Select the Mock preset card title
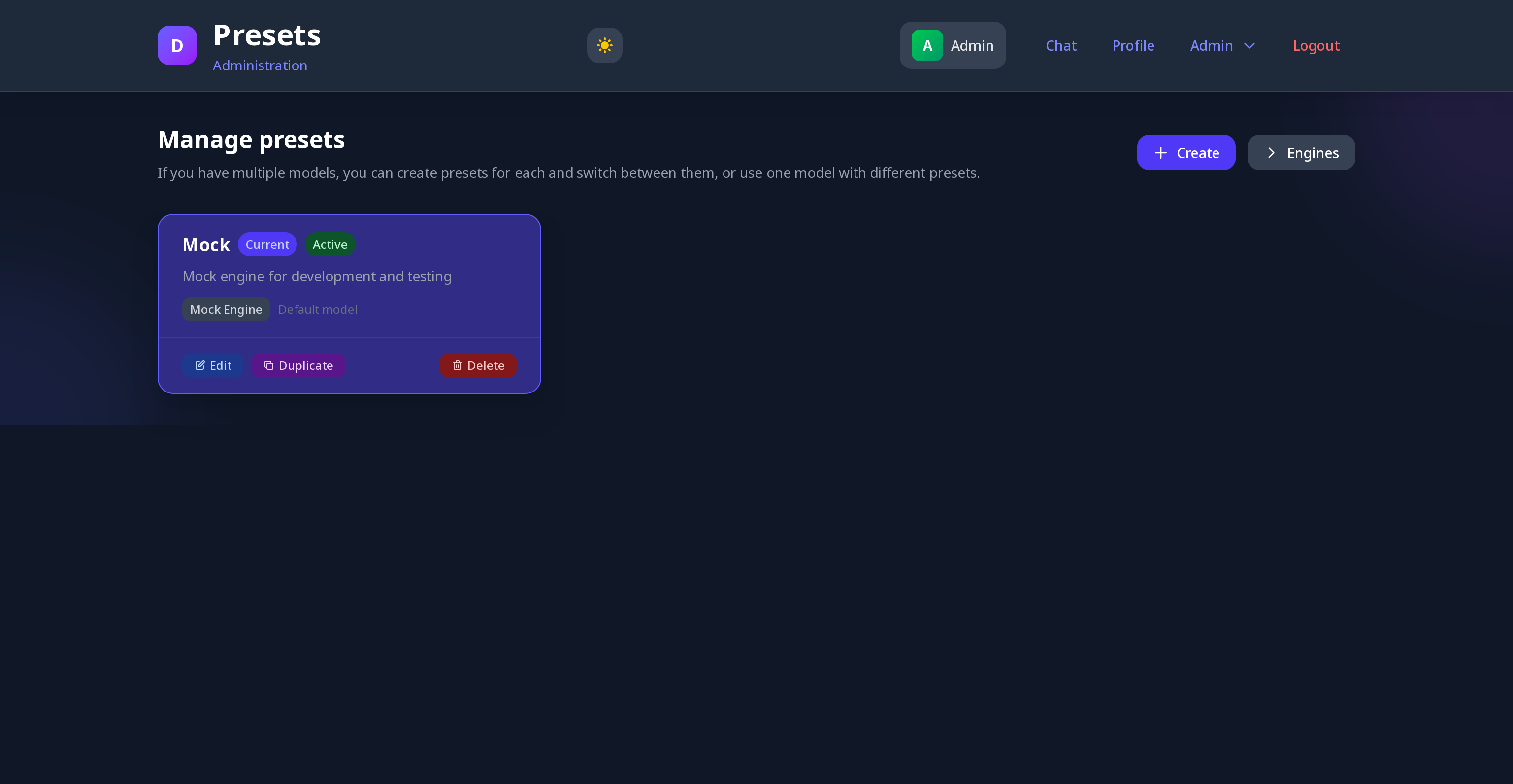 [x=205, y=245]
